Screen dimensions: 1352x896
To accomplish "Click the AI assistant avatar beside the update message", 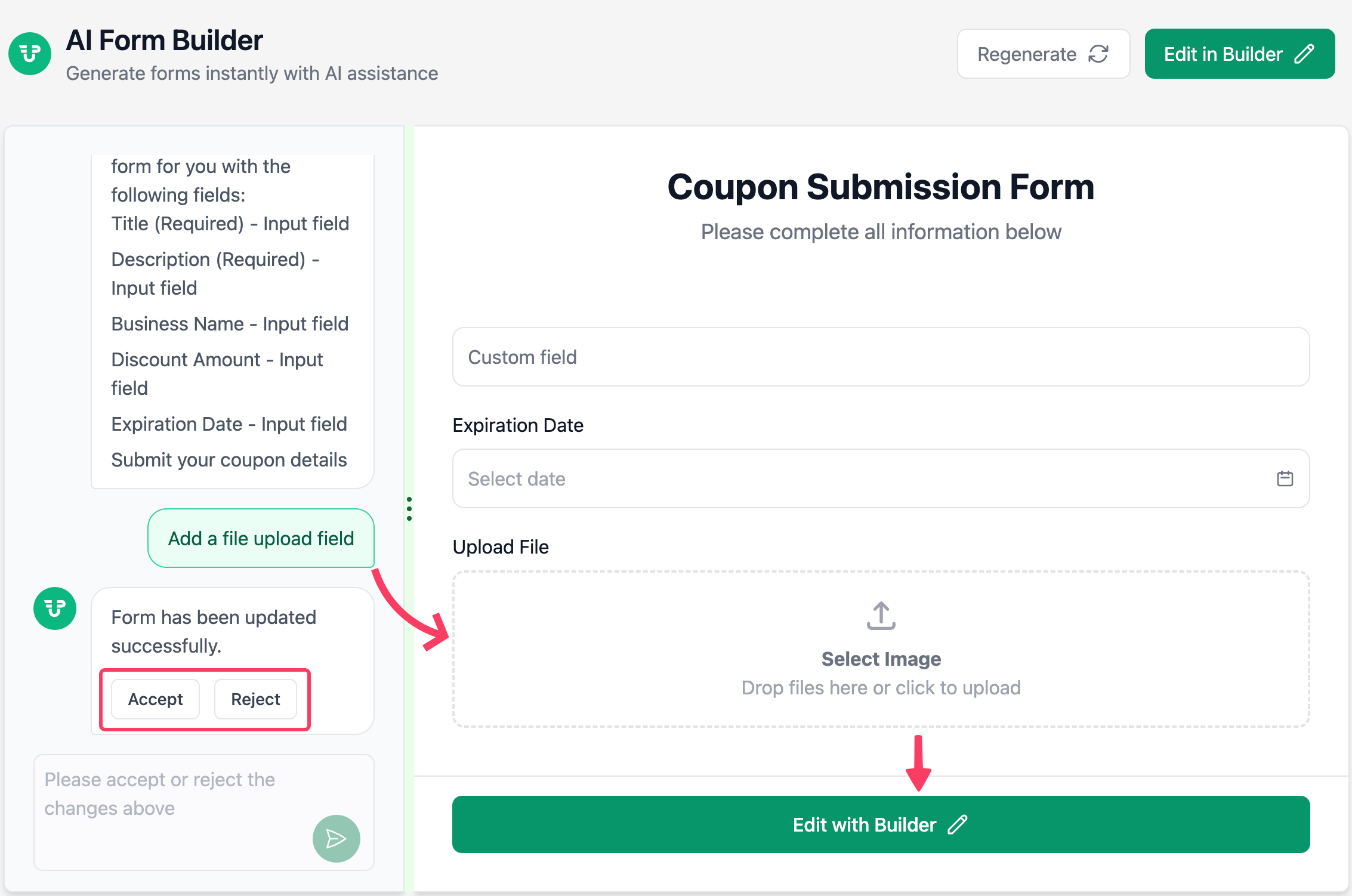I will [x=54, y=608].
